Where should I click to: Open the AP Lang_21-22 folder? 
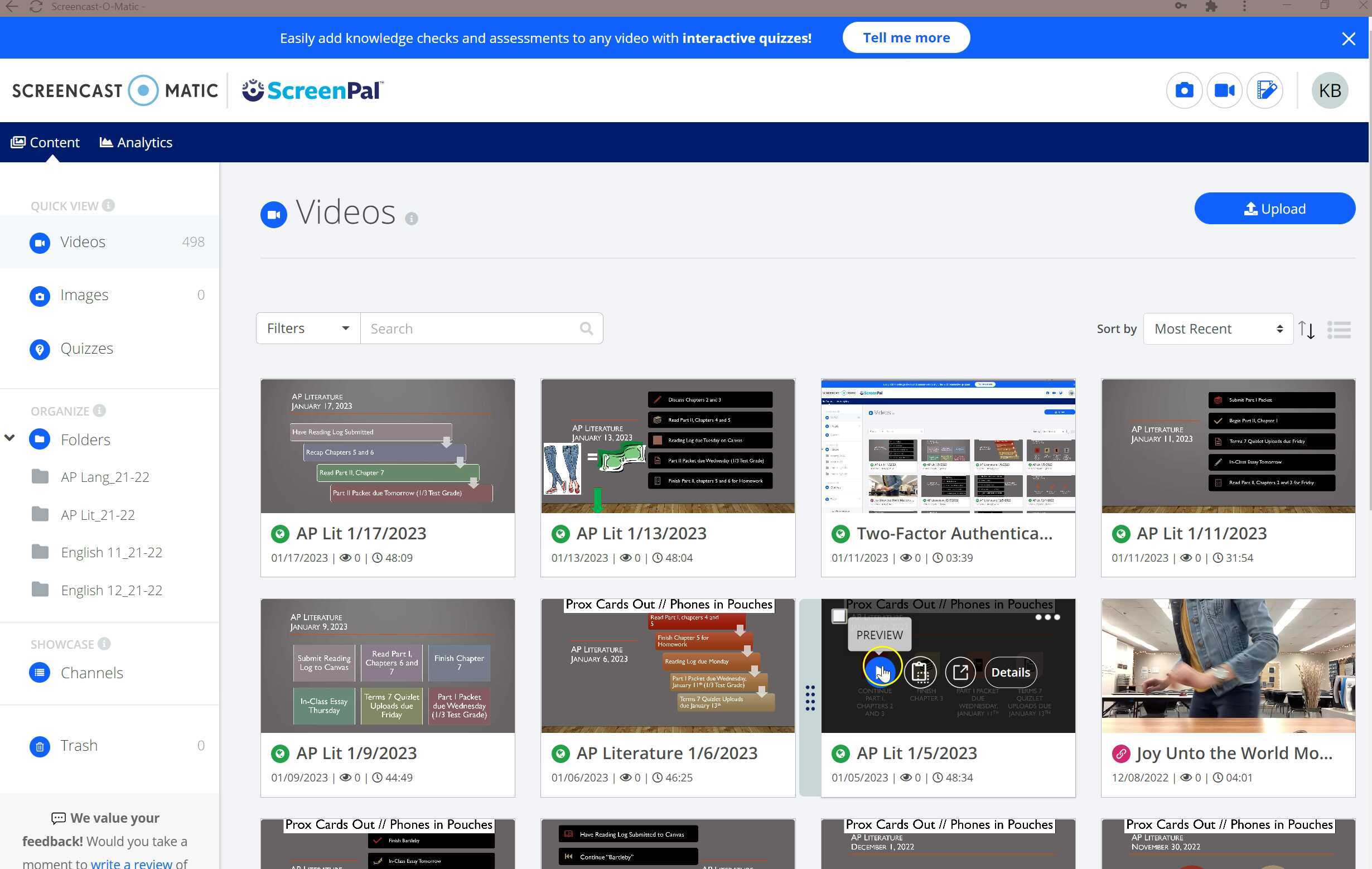[x=105, y=477]
